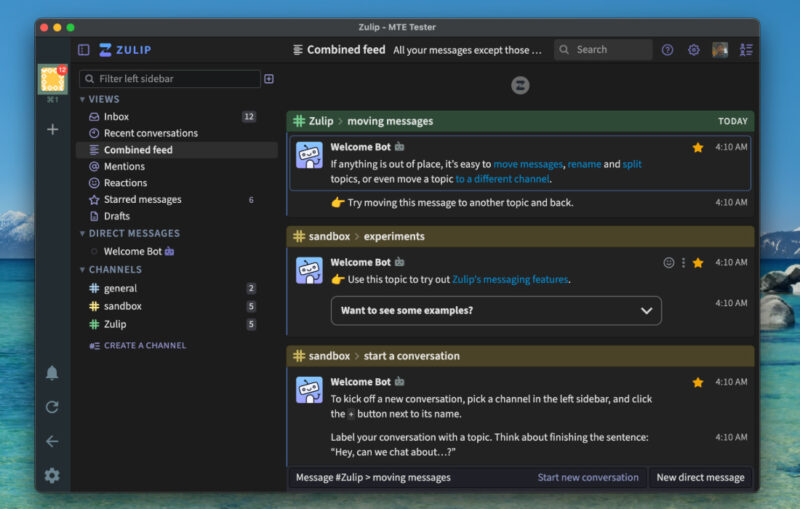The height and width of the screenshot is (509, 800).
Task: Follow the to a different channel link
Action: click(503, 179)
